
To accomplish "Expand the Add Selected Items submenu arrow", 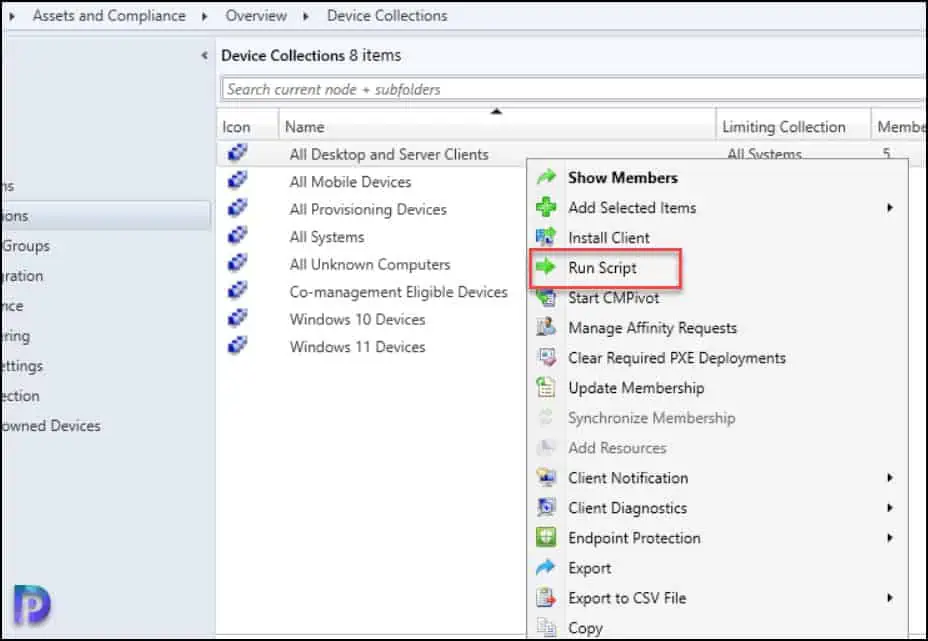I will tap(890, 207).
